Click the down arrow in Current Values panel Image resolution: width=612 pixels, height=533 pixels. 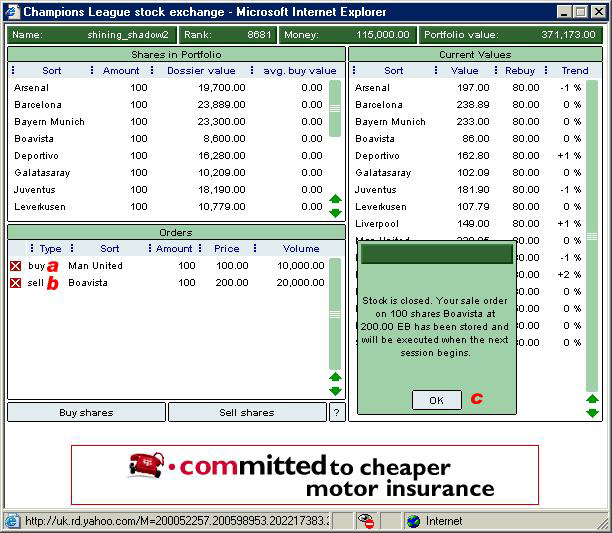coord(592,413)
